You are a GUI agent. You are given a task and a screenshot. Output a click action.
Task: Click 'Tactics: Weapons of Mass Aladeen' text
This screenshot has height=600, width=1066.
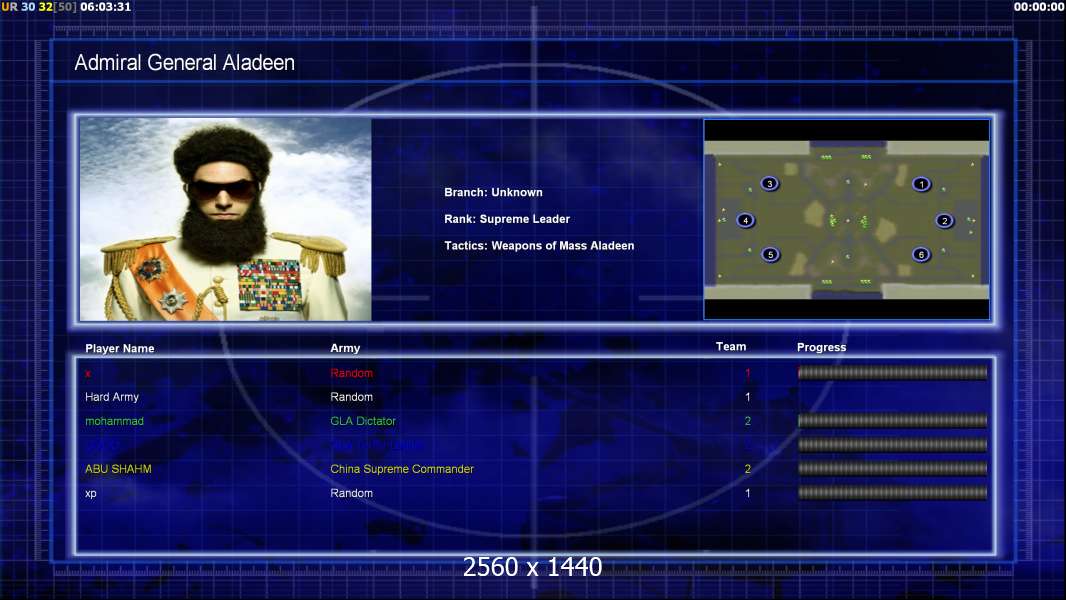coord(539,245)
